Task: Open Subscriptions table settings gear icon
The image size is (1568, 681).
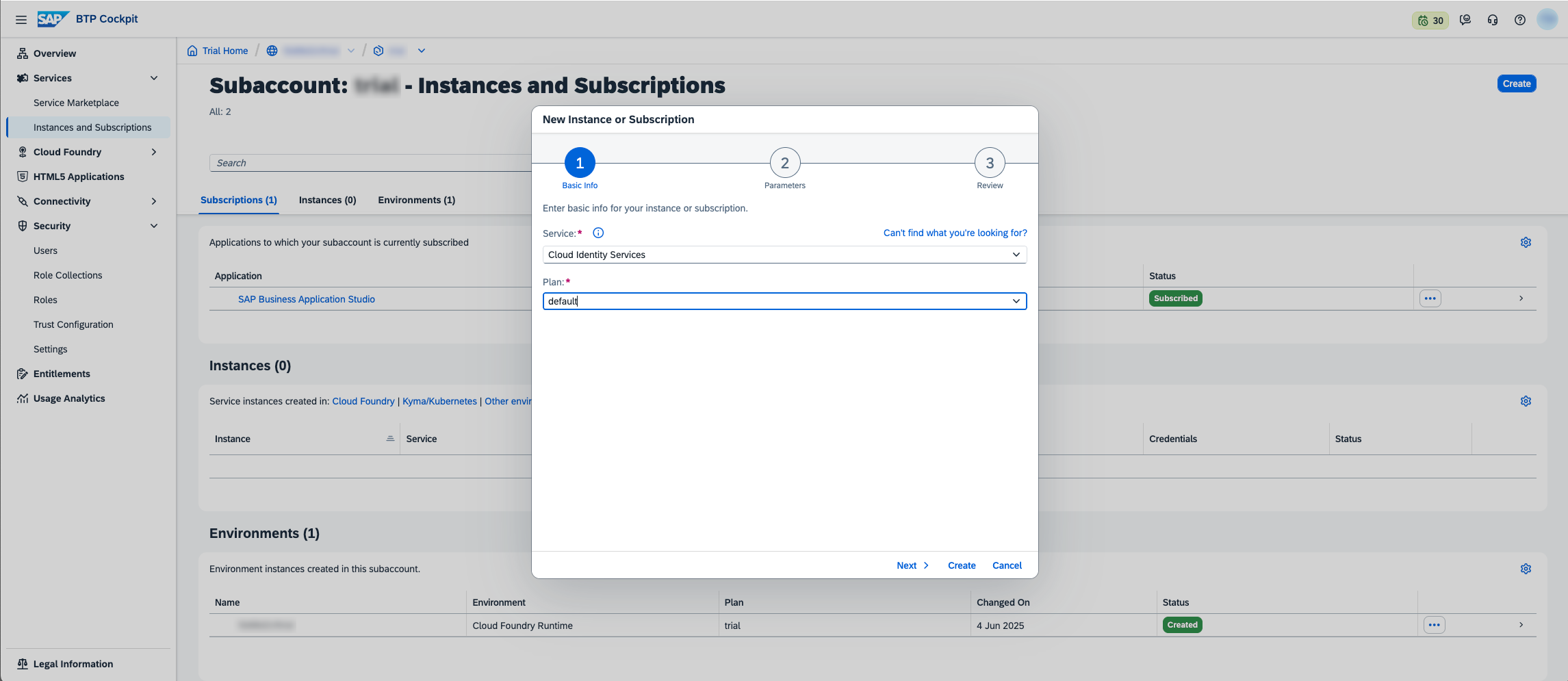Action: pos(1526,242)
